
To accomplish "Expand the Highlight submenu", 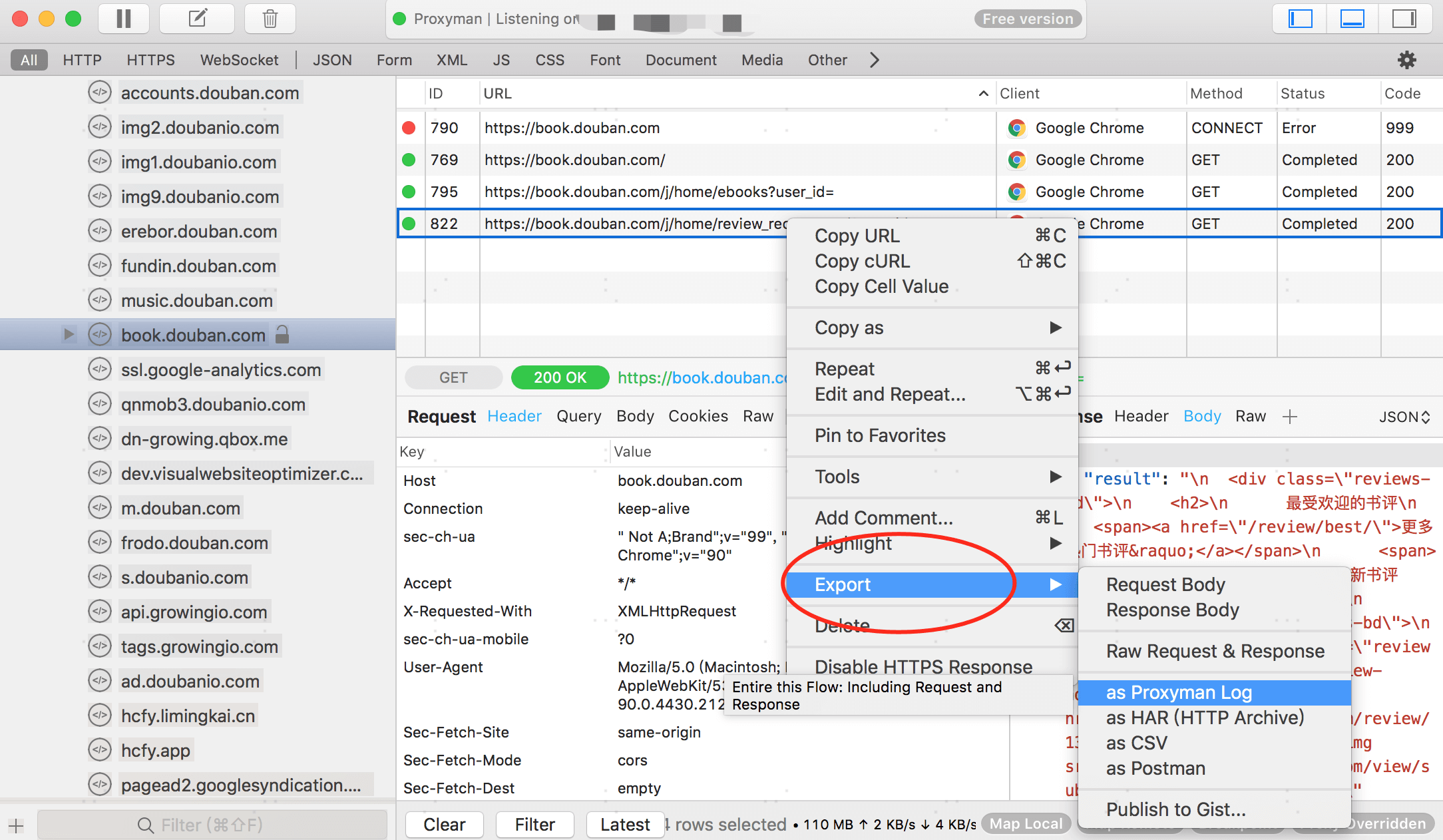I will pyautogui.click(x=932, y=543).
